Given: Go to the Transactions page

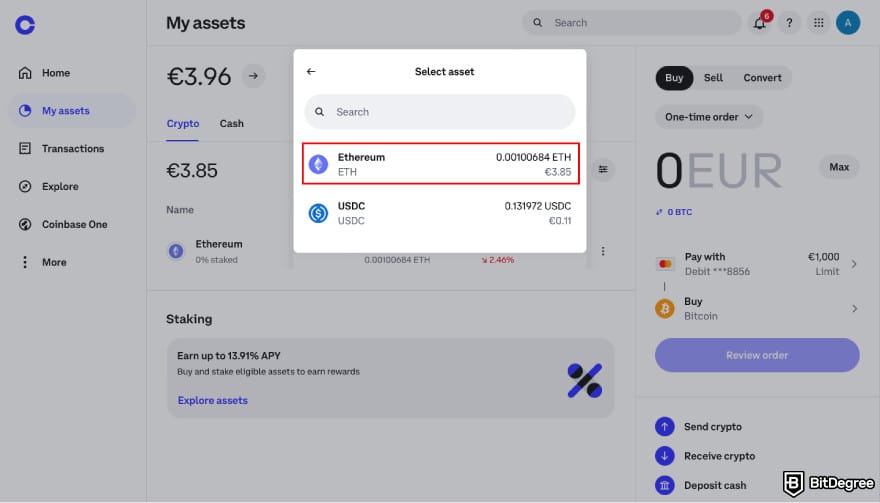Looking at the screenshot, I should coord(62,149).
